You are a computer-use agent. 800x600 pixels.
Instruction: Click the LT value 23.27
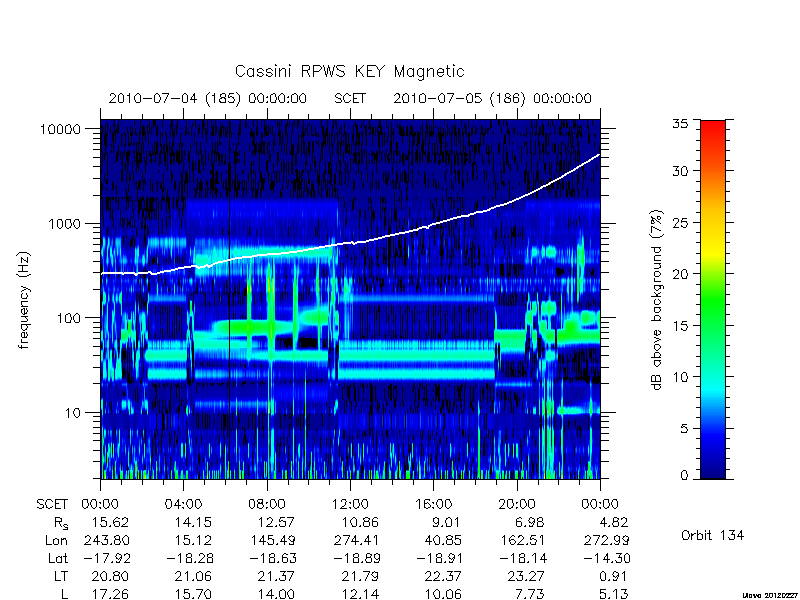(x=526, y=577)
